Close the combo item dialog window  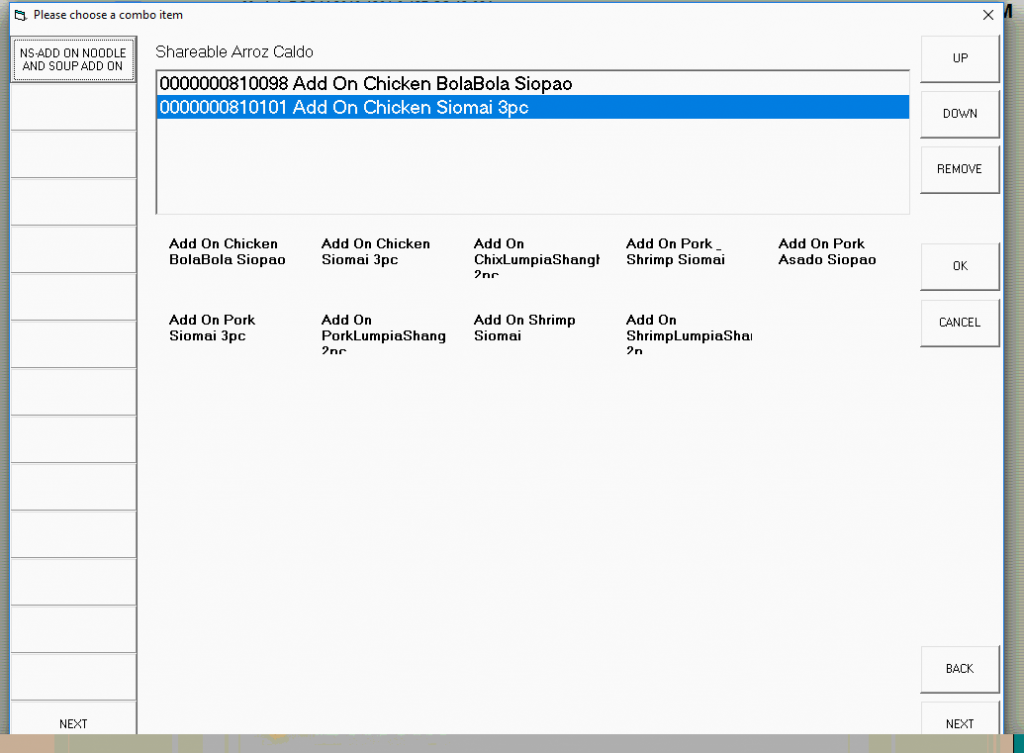click(988, 15)
